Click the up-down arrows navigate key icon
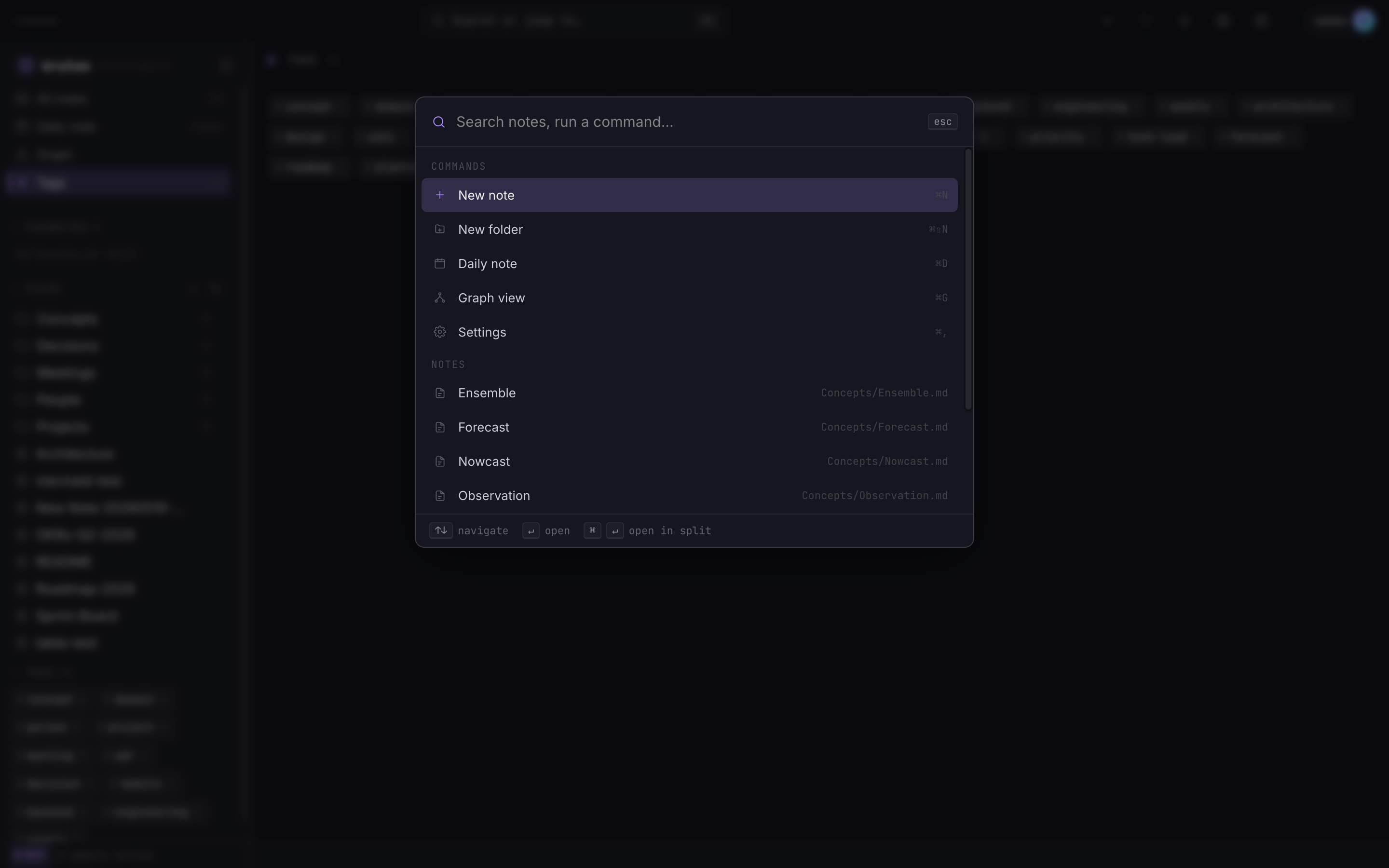The width and height of the screenshot is (1389, 868). point(441,530)
